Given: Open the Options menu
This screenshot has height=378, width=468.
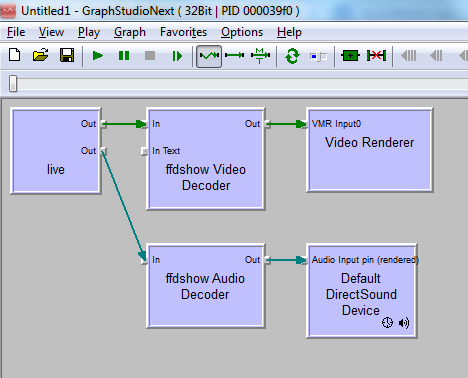Looking at the screenshot, I should coord(242,32).
